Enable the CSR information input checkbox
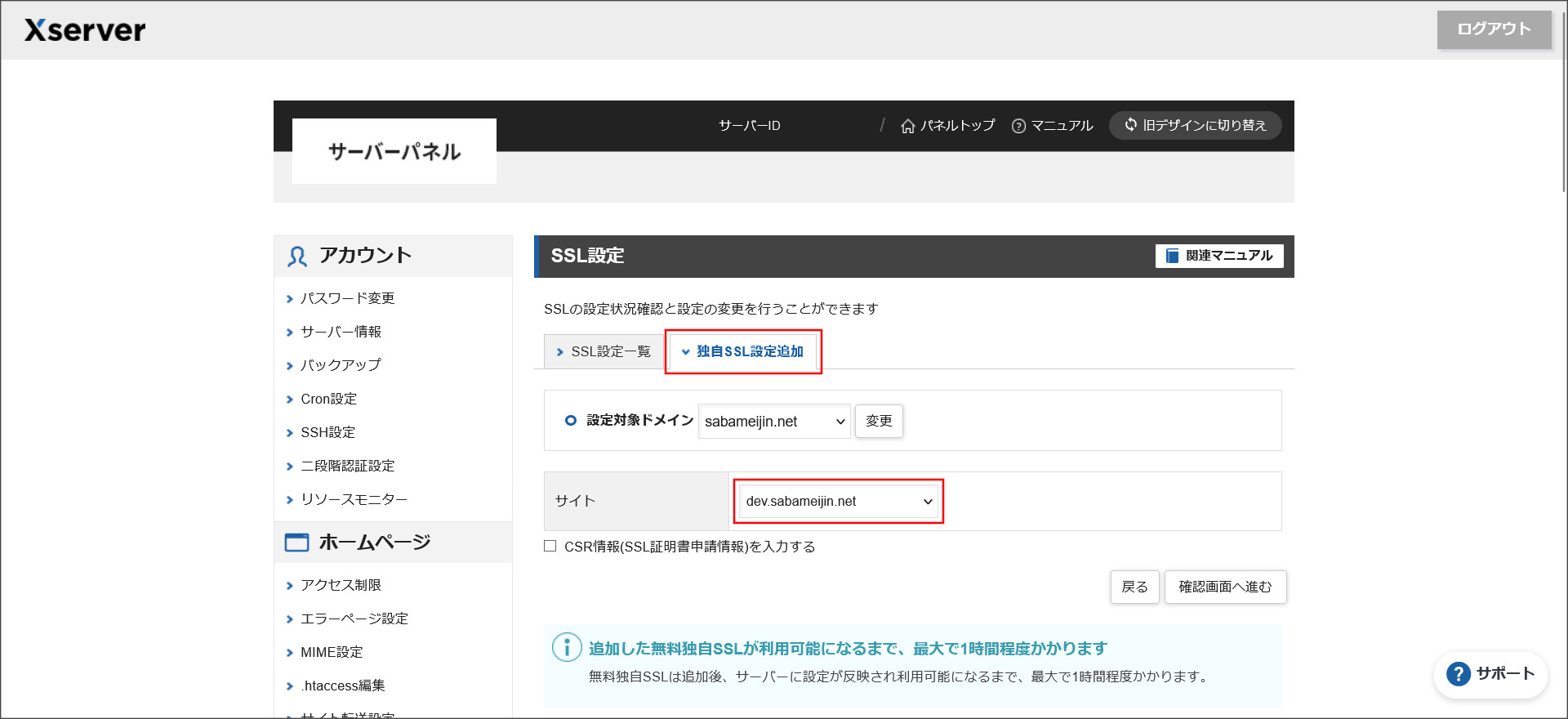Image resolution: width=1568 pixels, height=719 pixels. (x=550, y=547)
